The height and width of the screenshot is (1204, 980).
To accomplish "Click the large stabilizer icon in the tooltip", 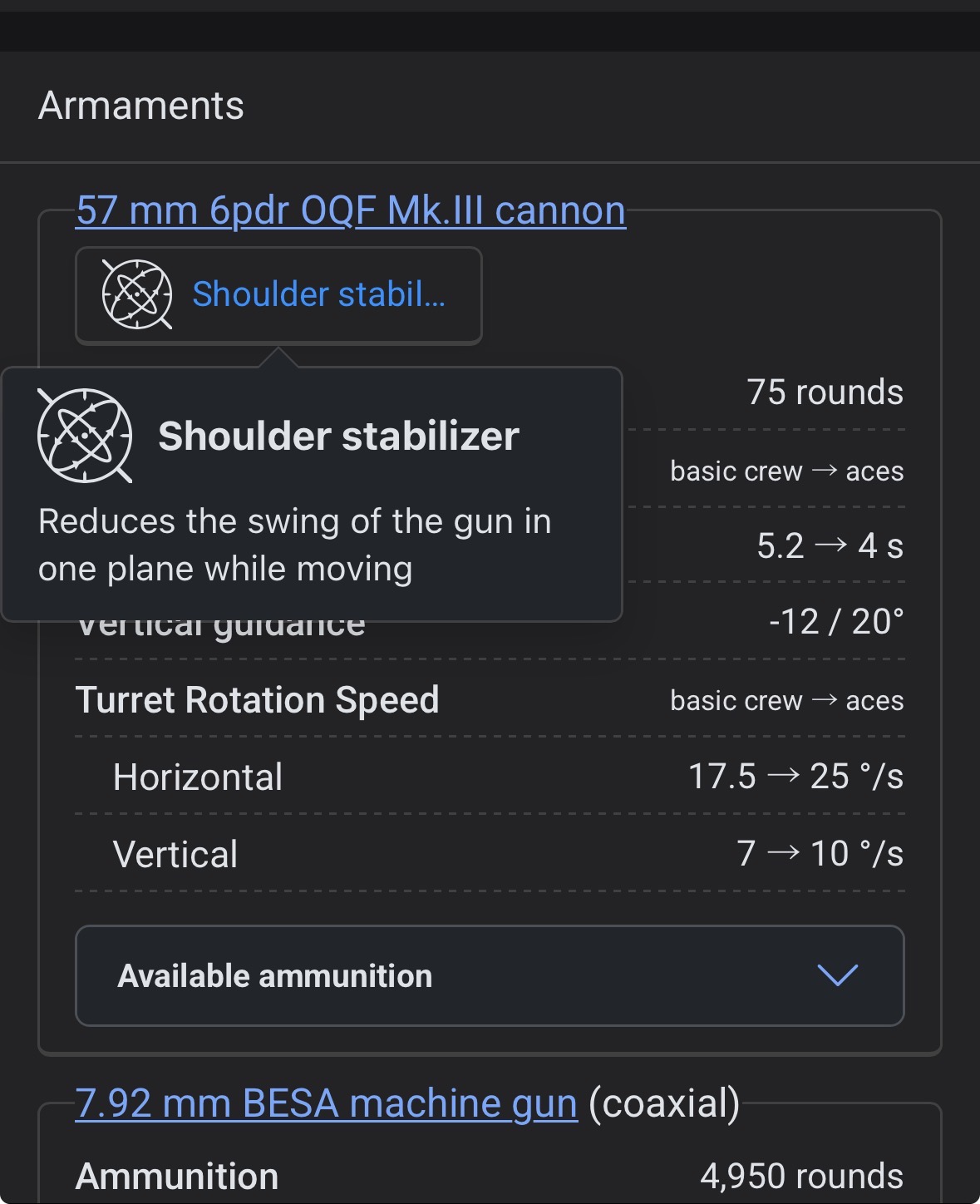I will coord(85,435).
